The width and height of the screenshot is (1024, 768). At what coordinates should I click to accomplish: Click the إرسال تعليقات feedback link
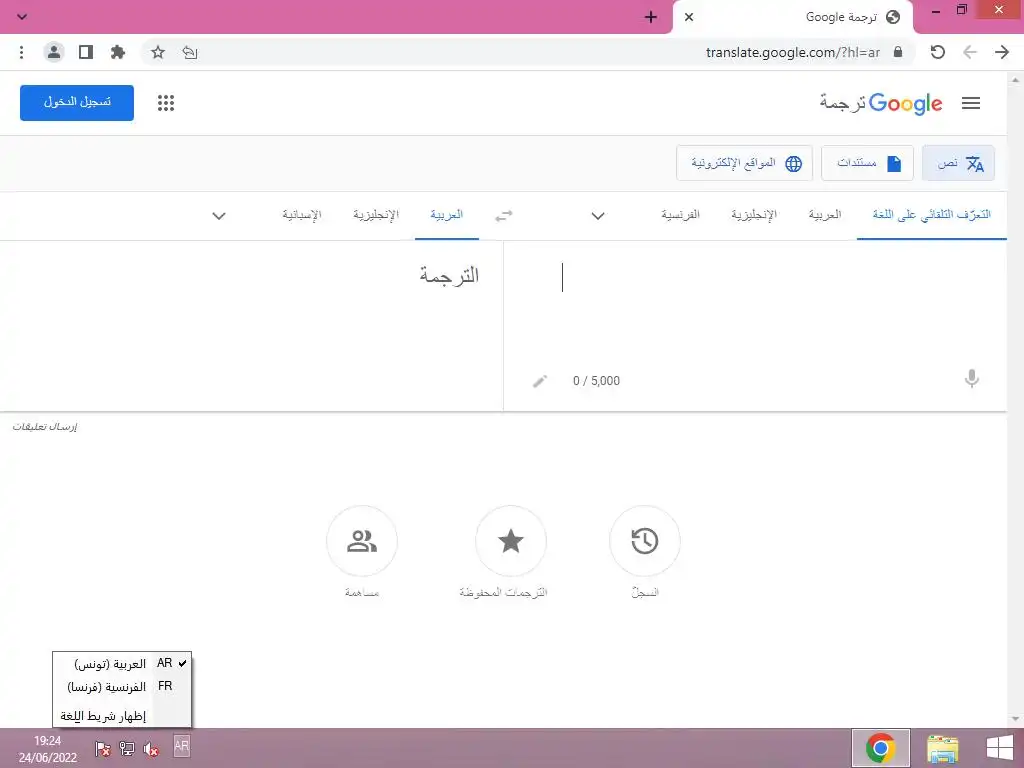click(44, 426)
